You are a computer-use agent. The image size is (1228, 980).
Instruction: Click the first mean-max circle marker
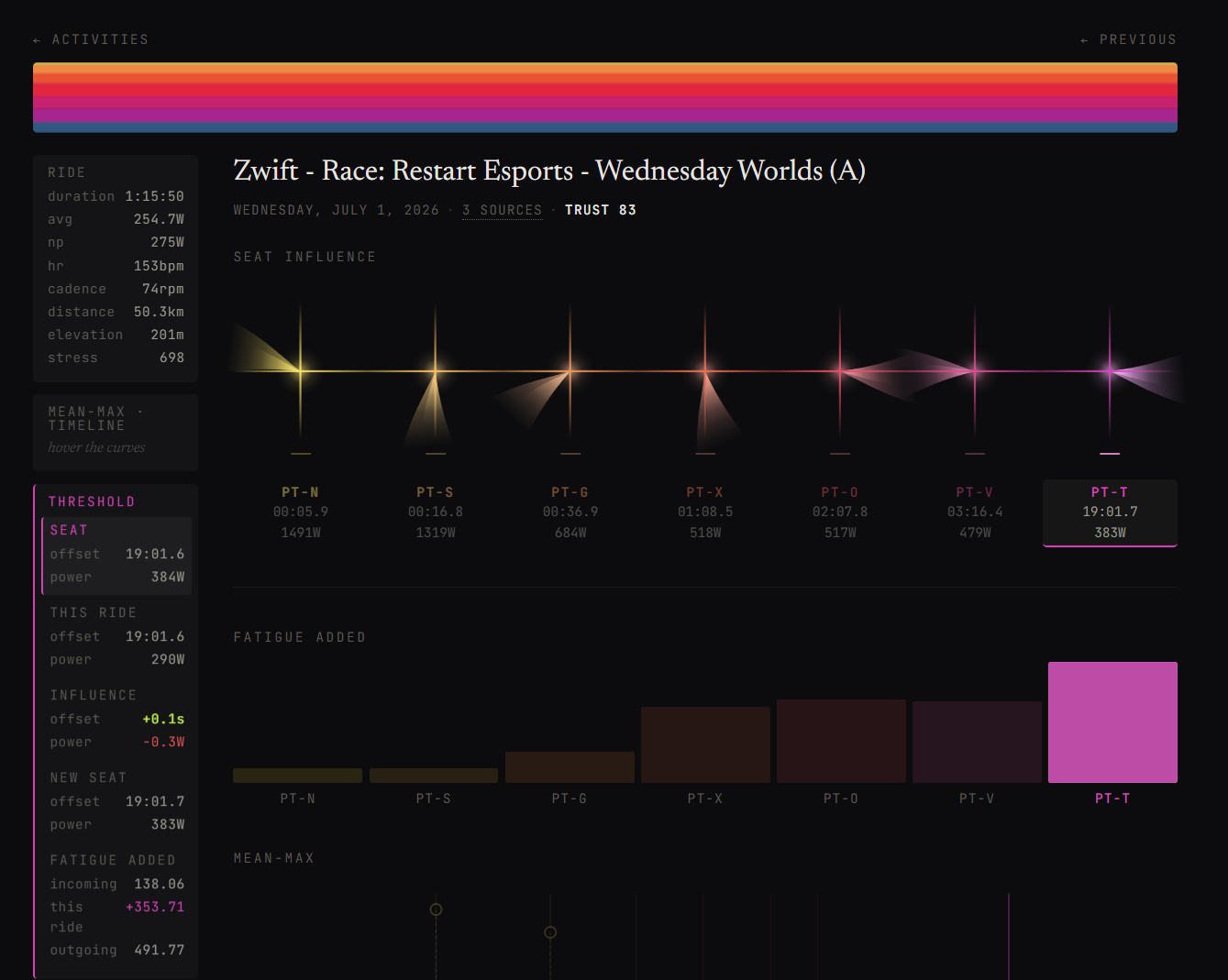436,909
